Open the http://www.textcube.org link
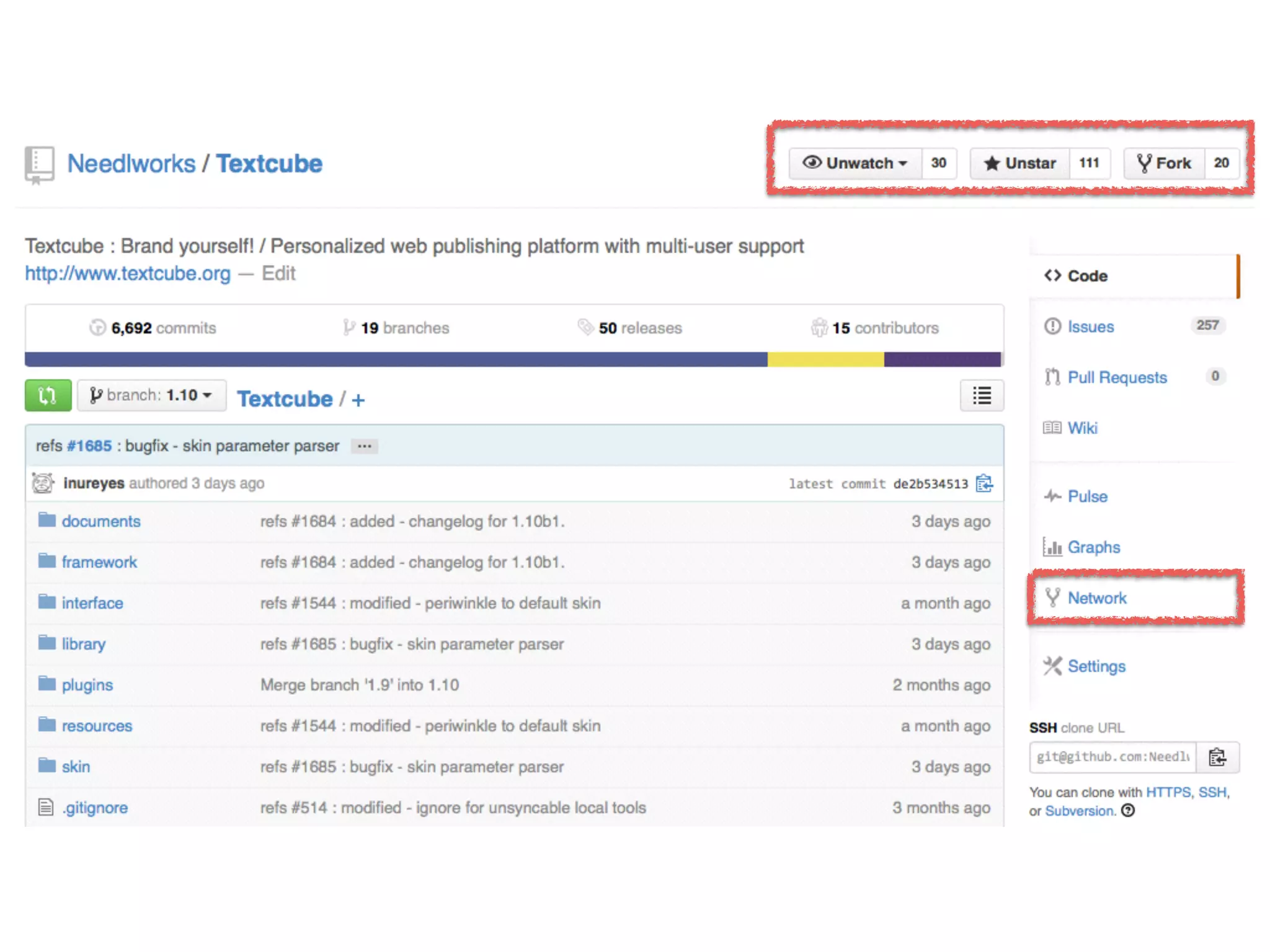This screenshot has height=952, width=1270. click(128, 273)
